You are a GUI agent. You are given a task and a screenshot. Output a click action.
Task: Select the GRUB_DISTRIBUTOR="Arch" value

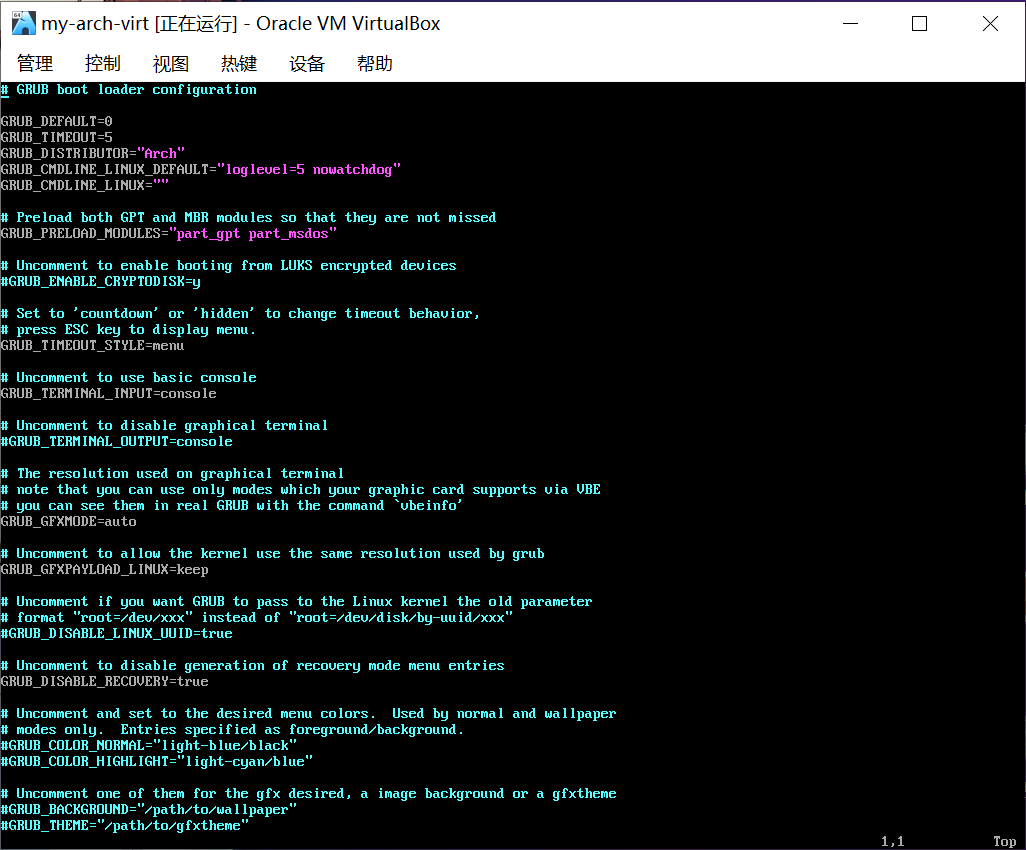click(x=160, y=153)
